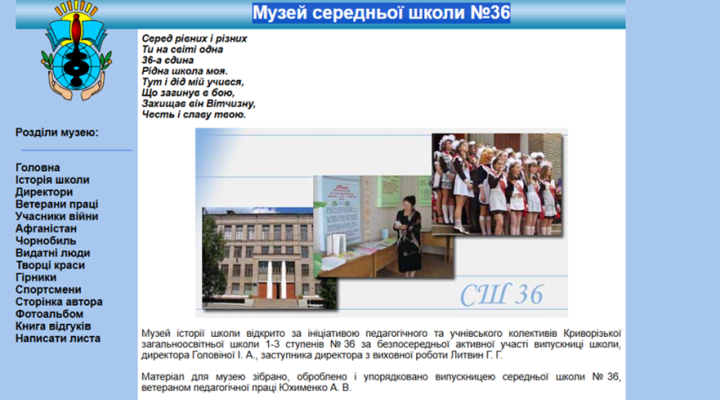Navigate to Чорнобиль section
720x400 pixels.
pos(46,241)
